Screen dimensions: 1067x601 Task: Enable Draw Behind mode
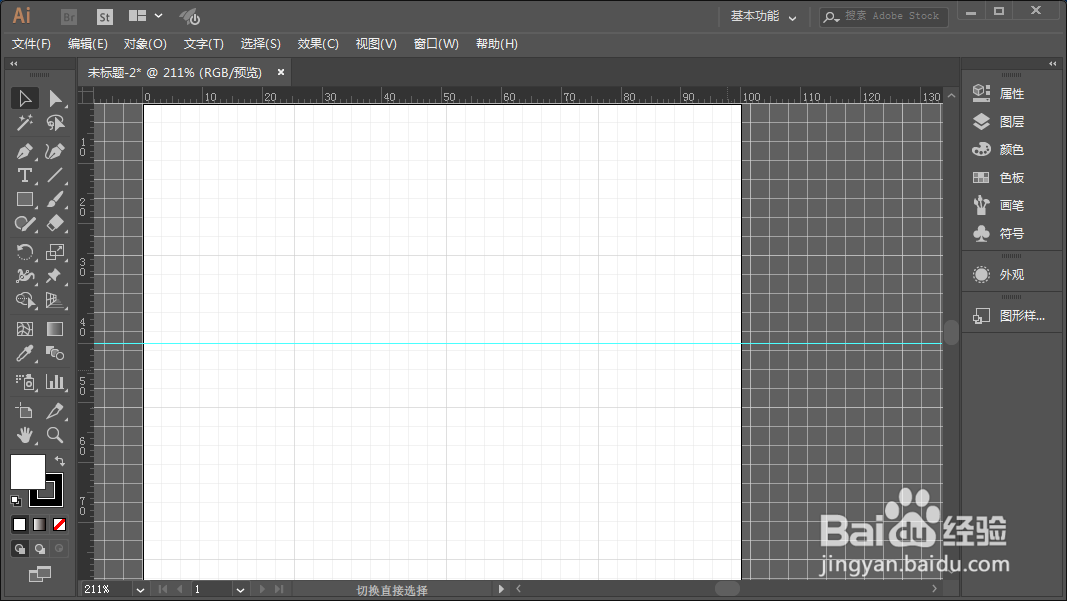tap(40, 549)
